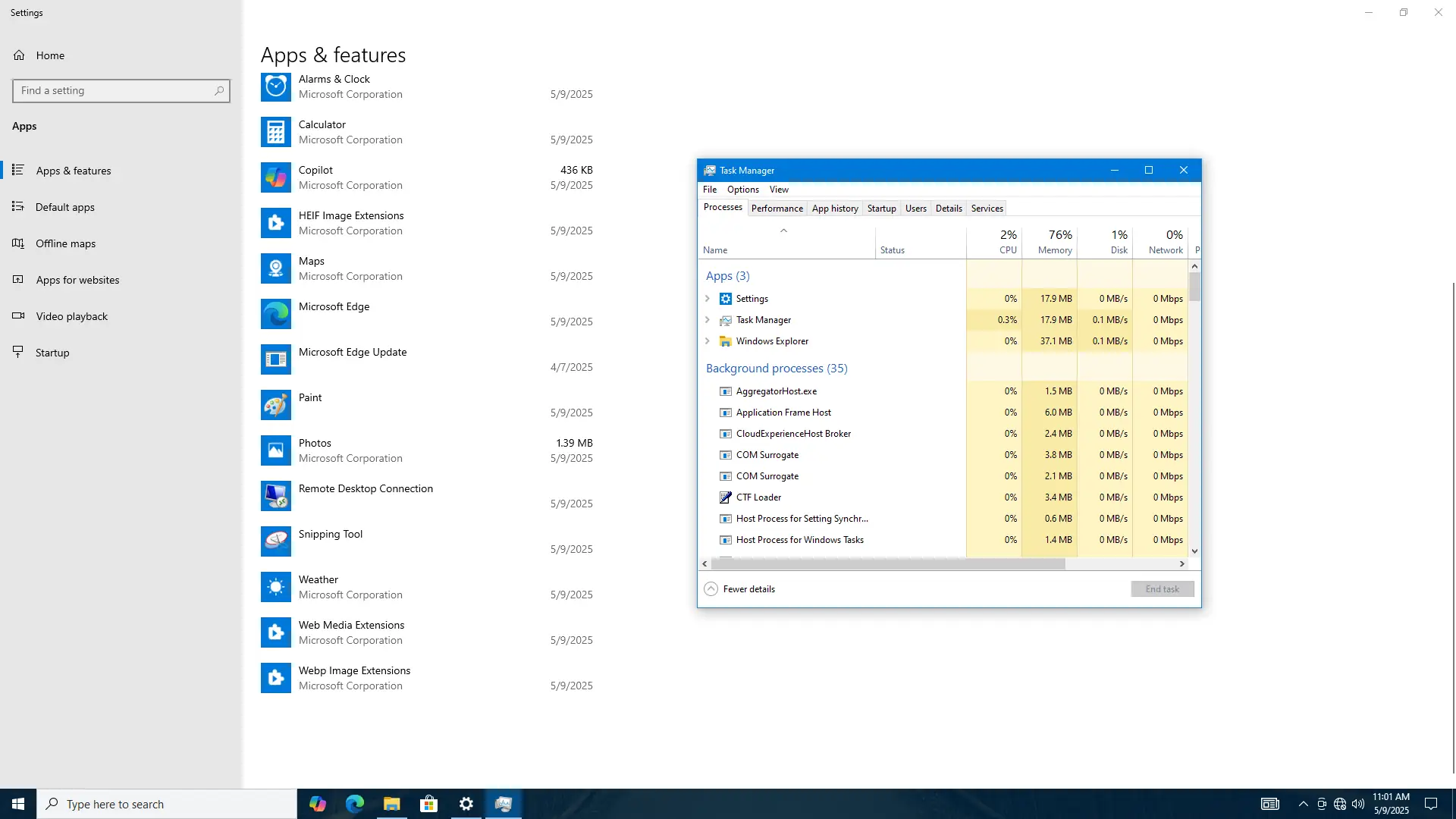1456x819 pixels.
Task: Open the Startup tab in Task Manager
Action: (x=881, y=209)
